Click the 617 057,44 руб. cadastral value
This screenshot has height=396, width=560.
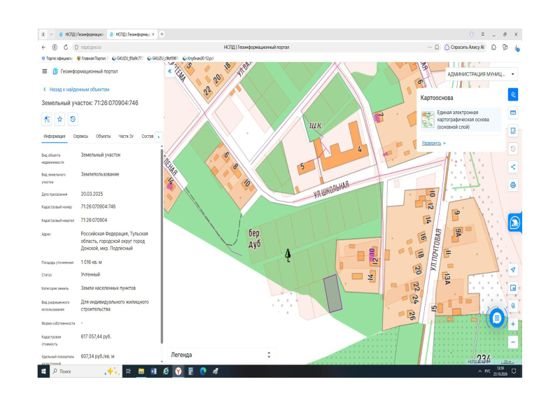pos(96,336)
